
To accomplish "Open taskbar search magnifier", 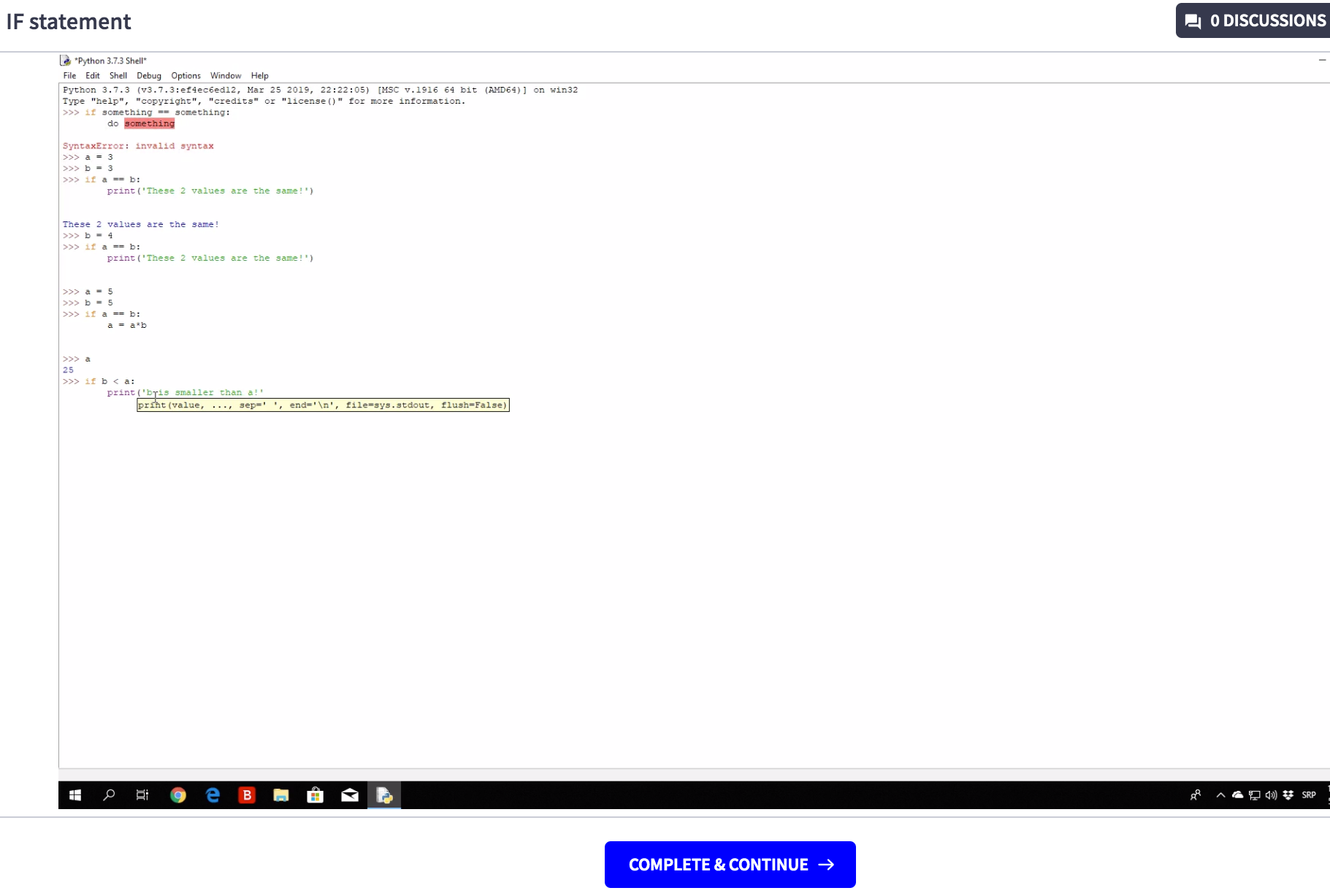I will tap(109, 795).
